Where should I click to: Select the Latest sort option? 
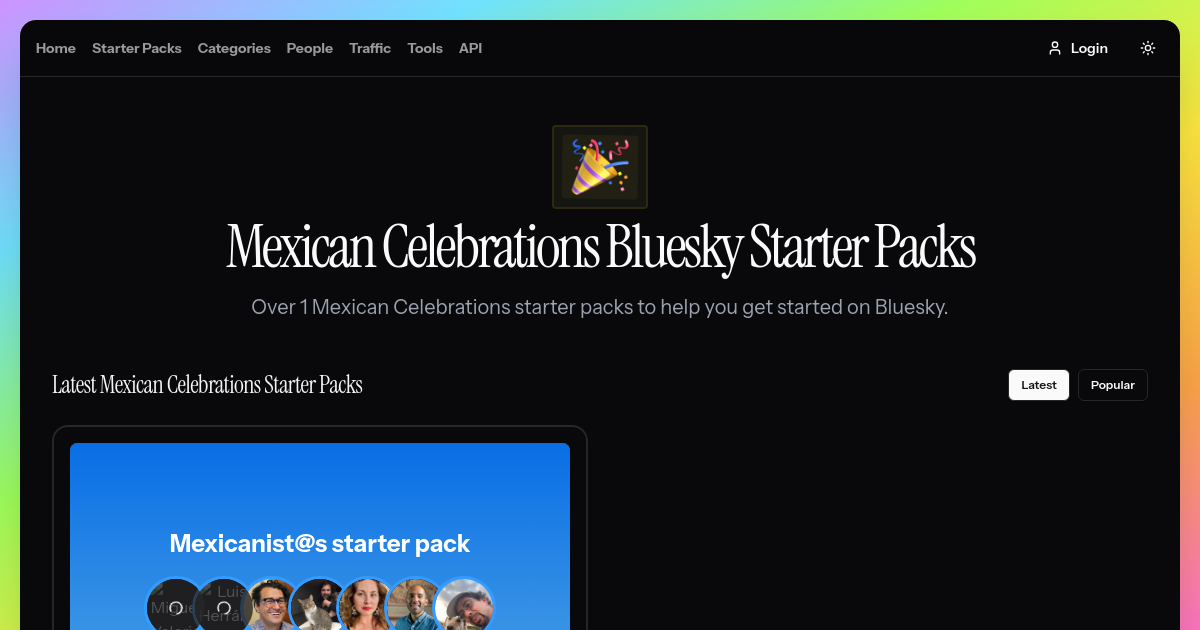pos(1039,385)
